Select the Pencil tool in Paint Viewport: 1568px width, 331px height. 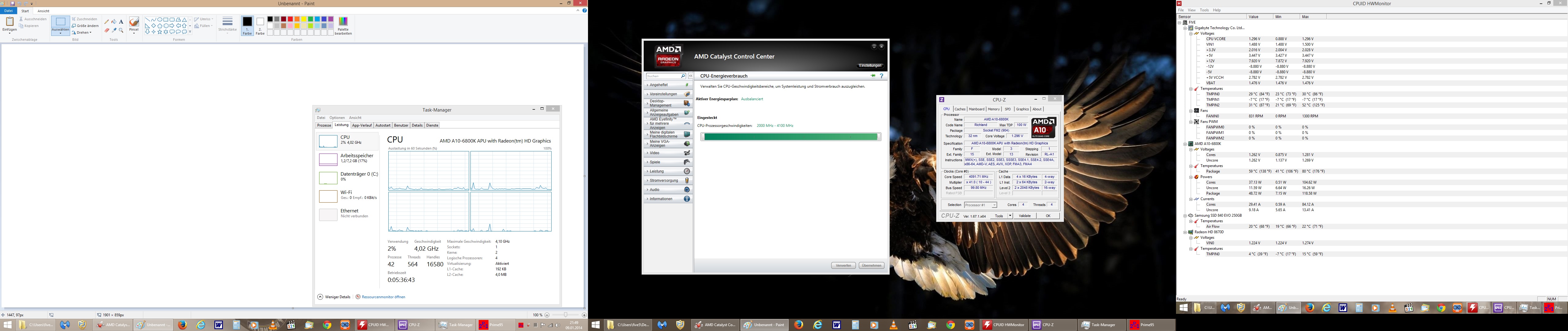[107, 21]
